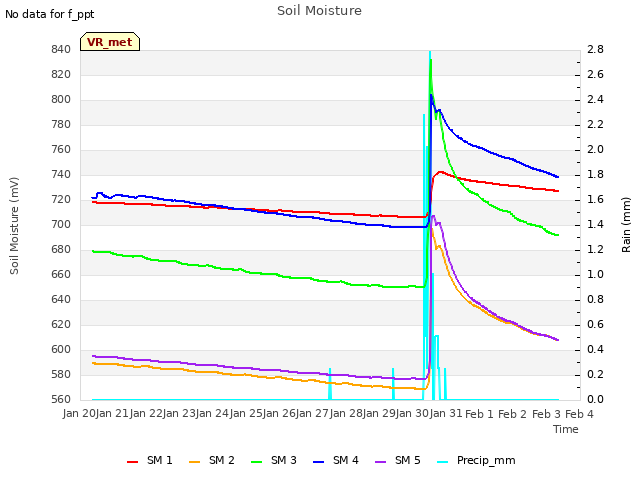The width and height of the screenshot is (640, 480).
Task: Click the blue SM 4 legend swatch
Action: click(x=319, y=462)
